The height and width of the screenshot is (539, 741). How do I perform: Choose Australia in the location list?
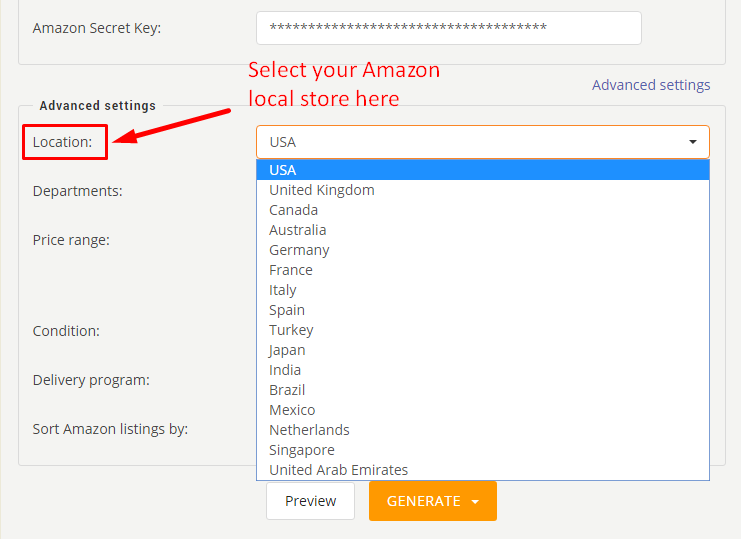pos(483,230)
